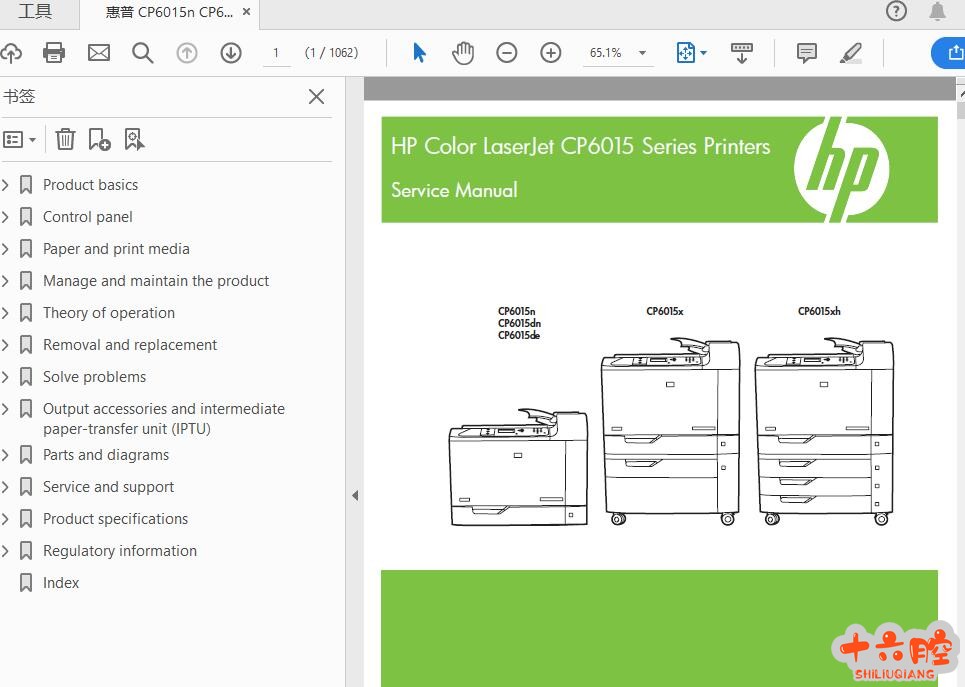Screen dimensions: 965x687
Task: Click the zoom out minus button
Action: pyautogui.click(x=507, y=53)
